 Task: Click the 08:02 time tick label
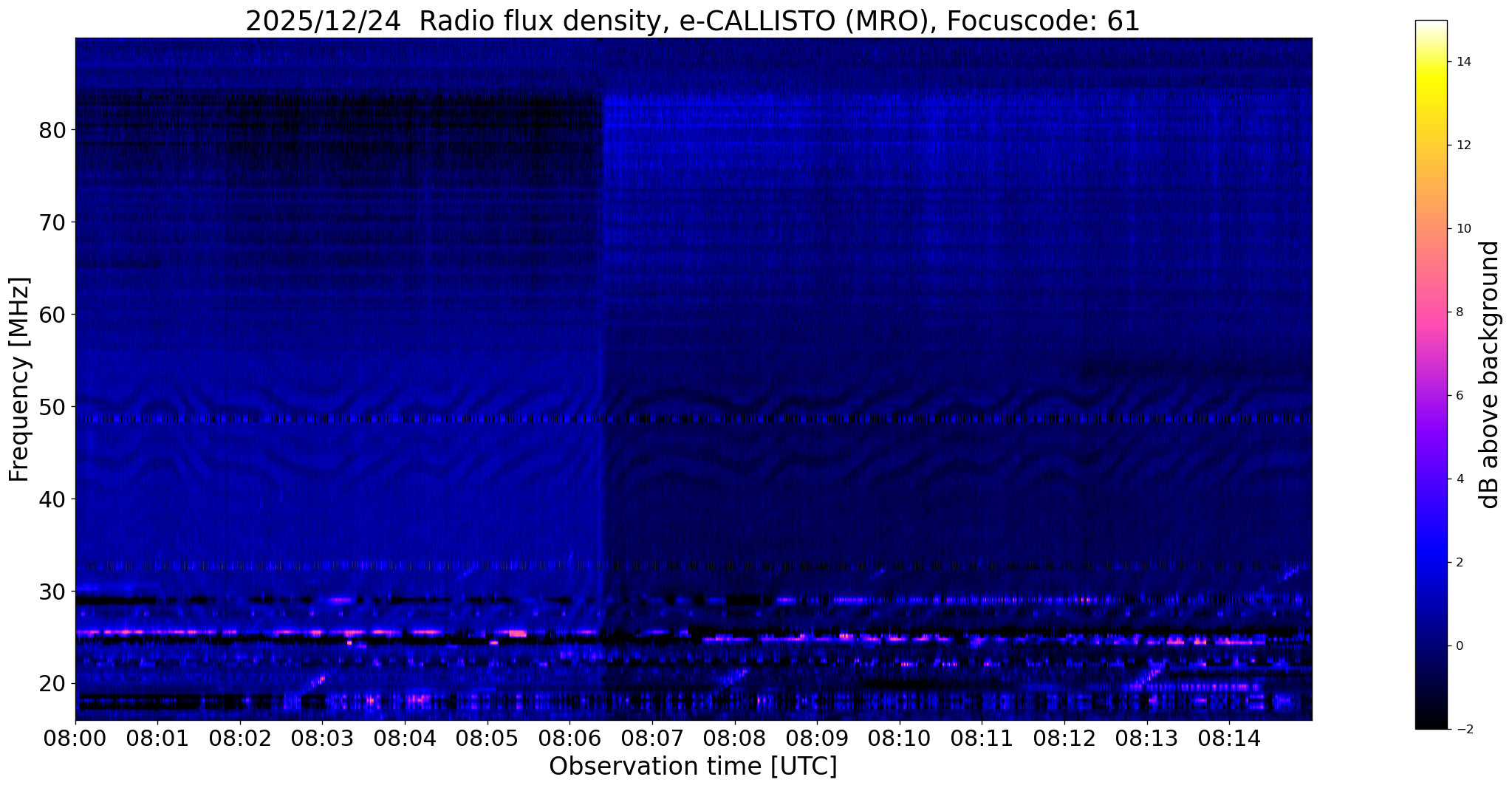(x=240, y=739)
